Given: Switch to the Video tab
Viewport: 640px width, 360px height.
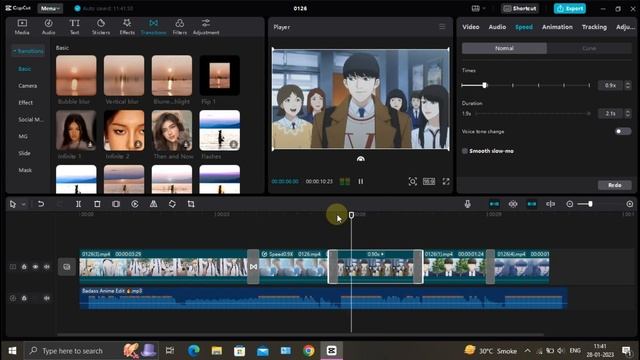Looking at the screenshot, I should (x=471, y=27).
